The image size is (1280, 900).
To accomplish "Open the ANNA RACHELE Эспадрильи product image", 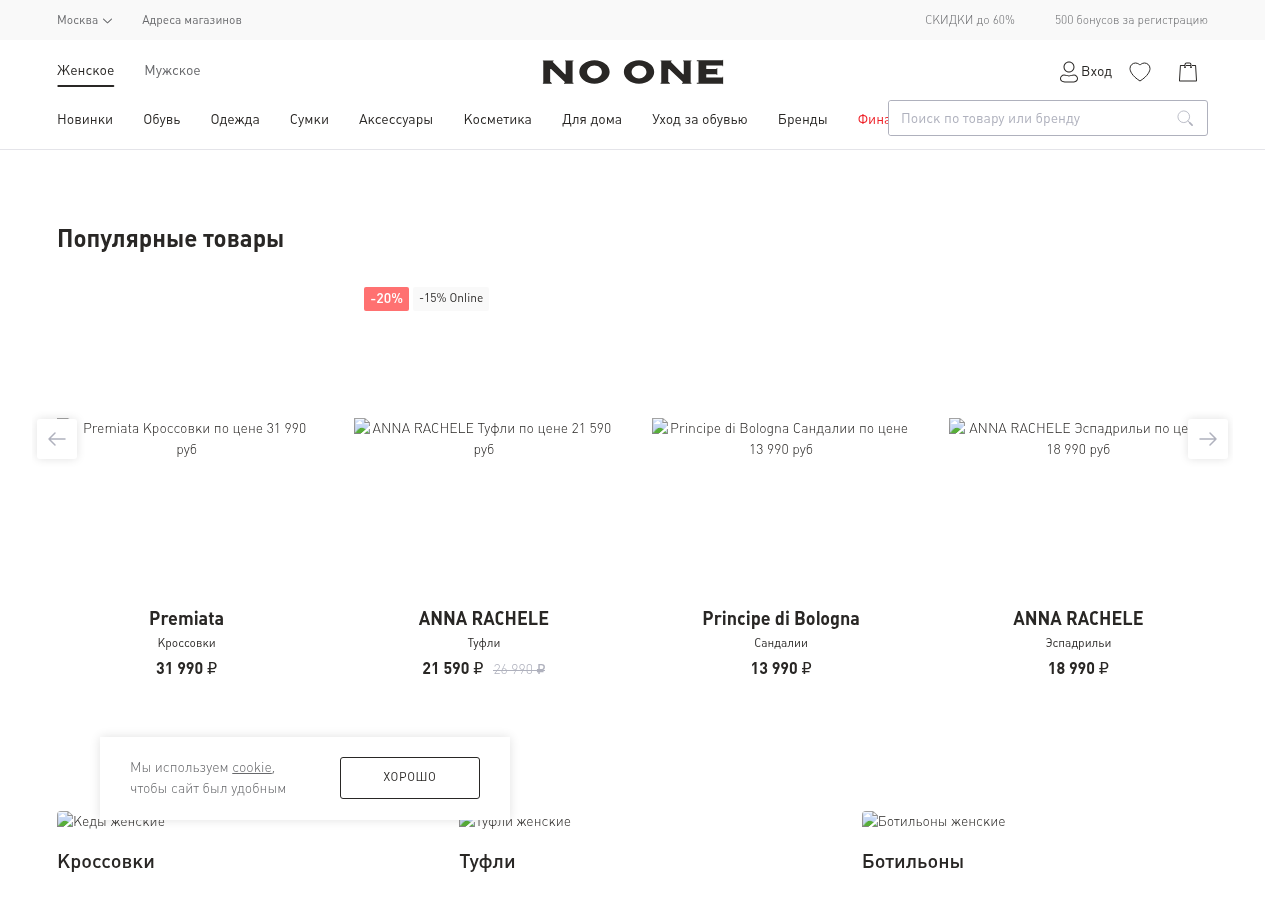I will pos(1078,438).
